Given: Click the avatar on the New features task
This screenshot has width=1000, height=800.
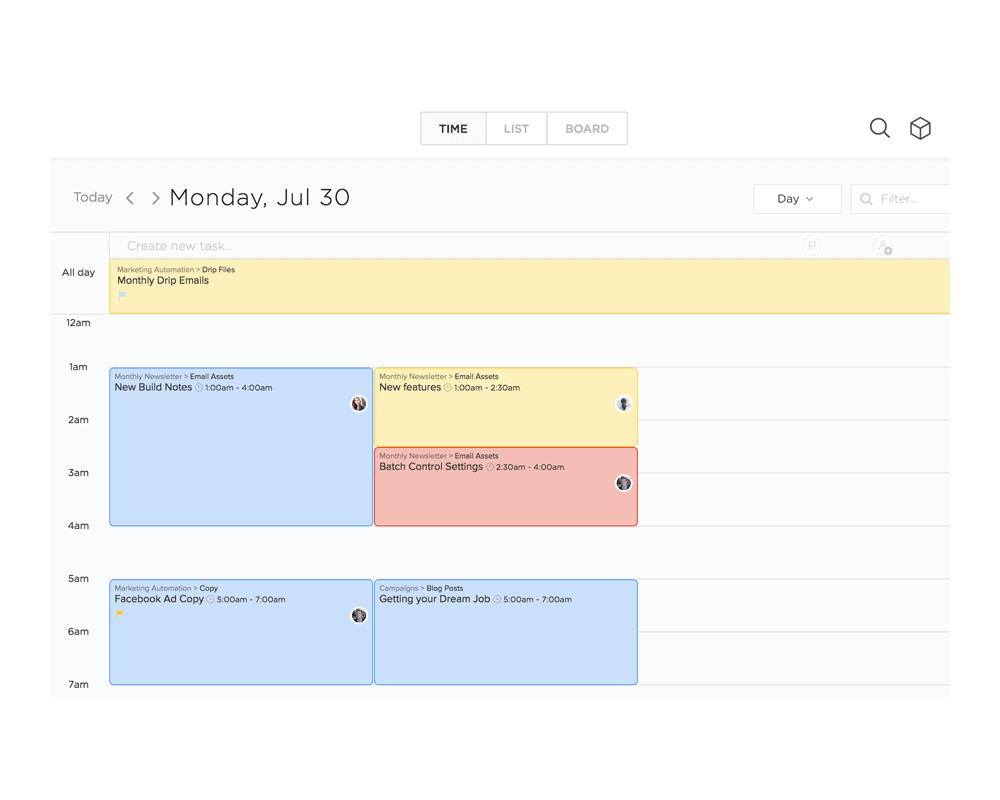Looking at the screenshot, I should (x=622, y=403).
